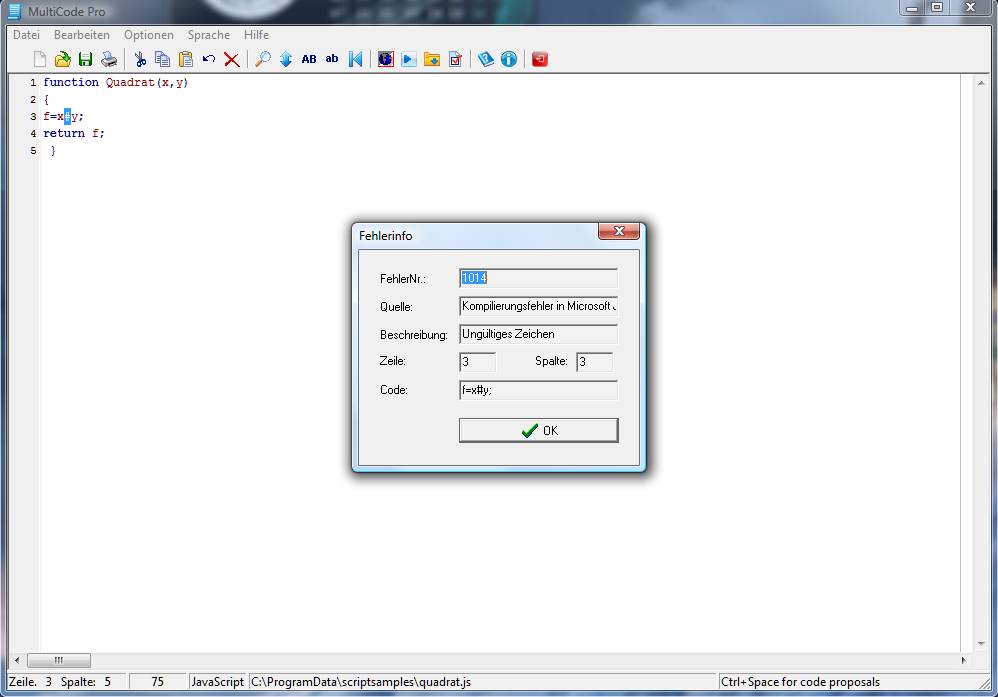Click the horizontal scrollbar left arrow
The width and height of the screenshot is (998, 697).
(17, 660)
